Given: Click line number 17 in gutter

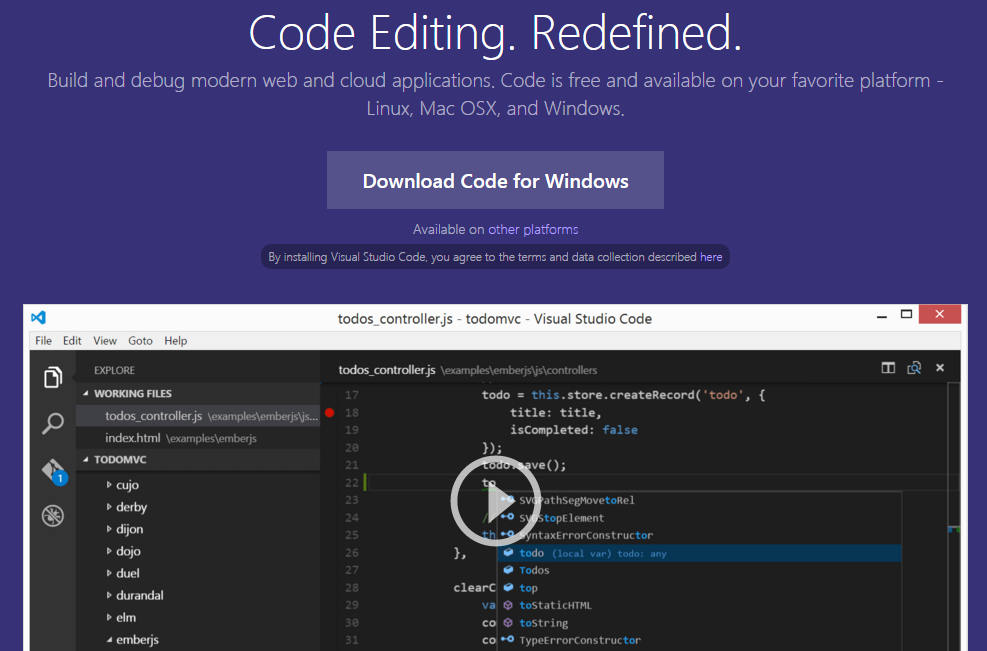Looking at the screenshot, I should coord(352,395).
